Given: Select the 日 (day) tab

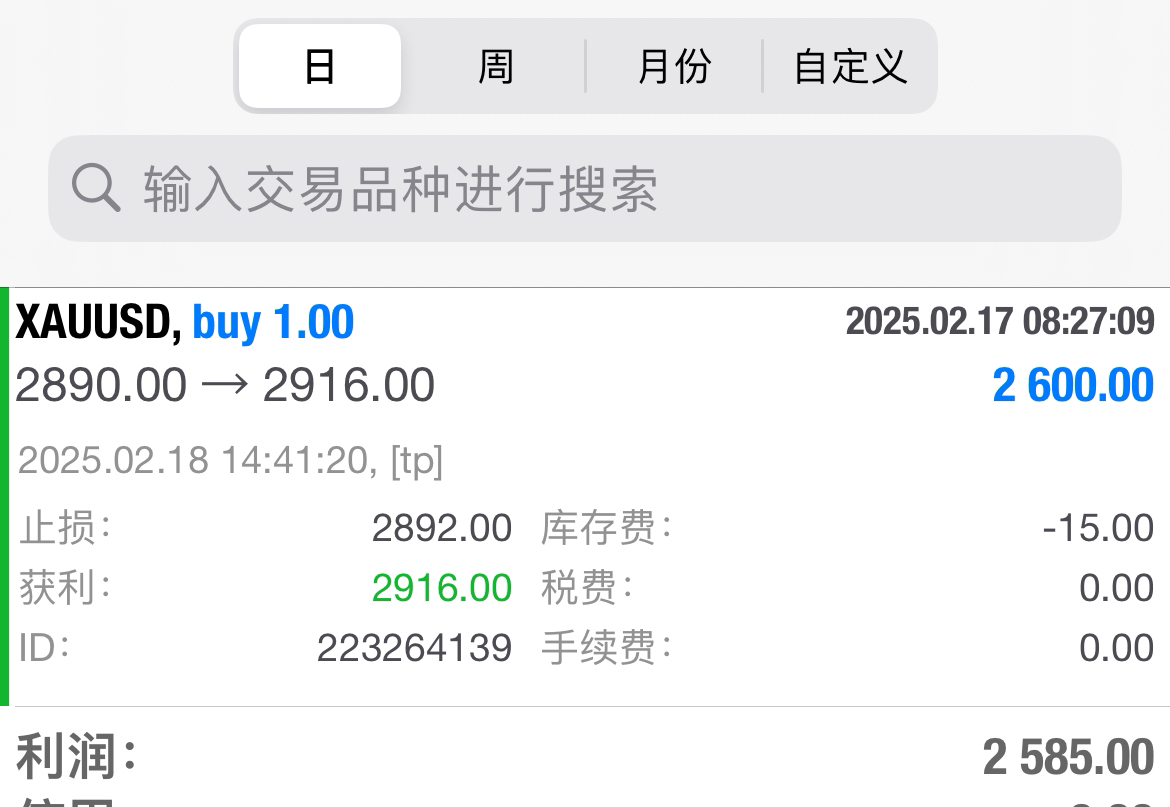Looking at the screenshot, I should (x=320, y=67).
